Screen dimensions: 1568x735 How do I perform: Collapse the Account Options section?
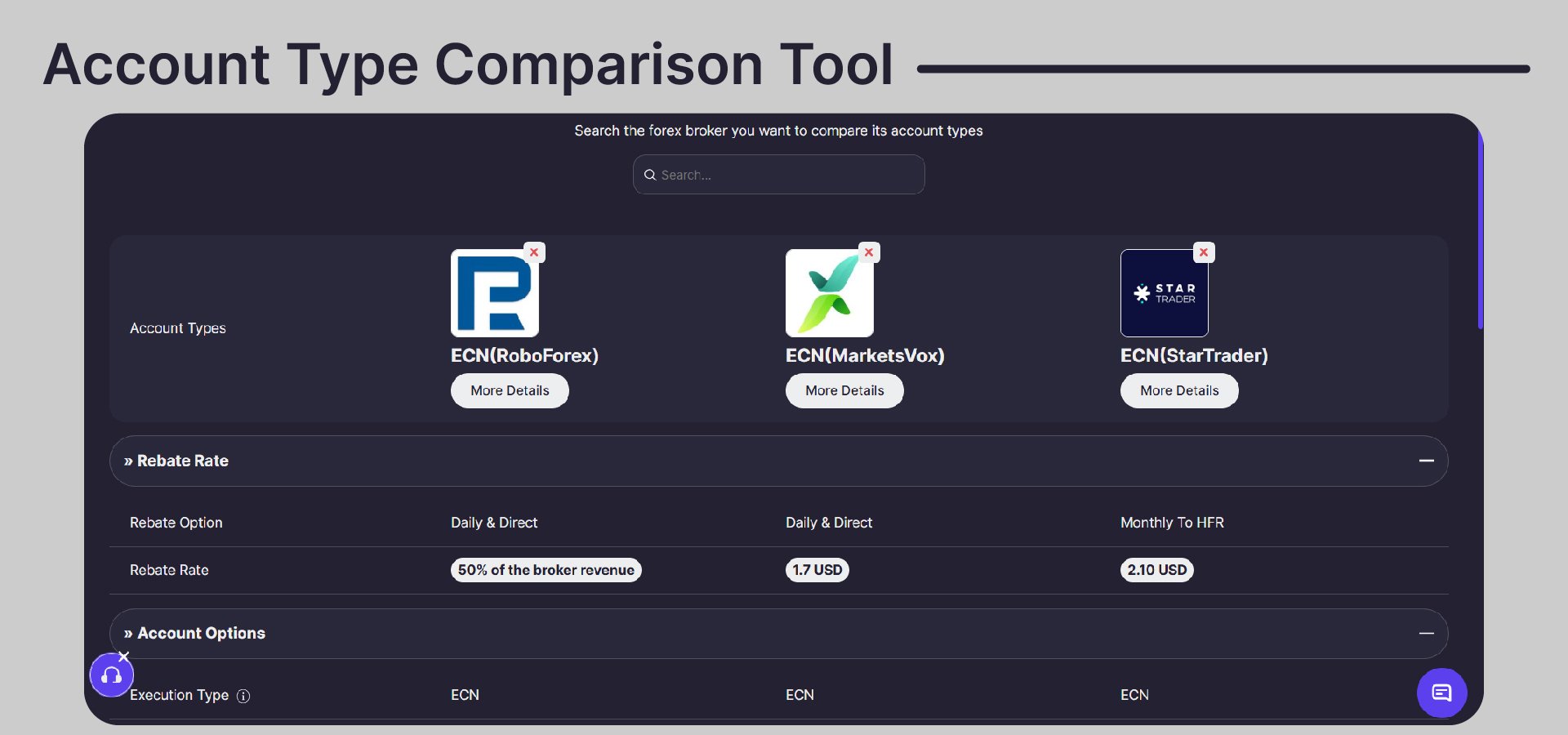coord(1427,634)
